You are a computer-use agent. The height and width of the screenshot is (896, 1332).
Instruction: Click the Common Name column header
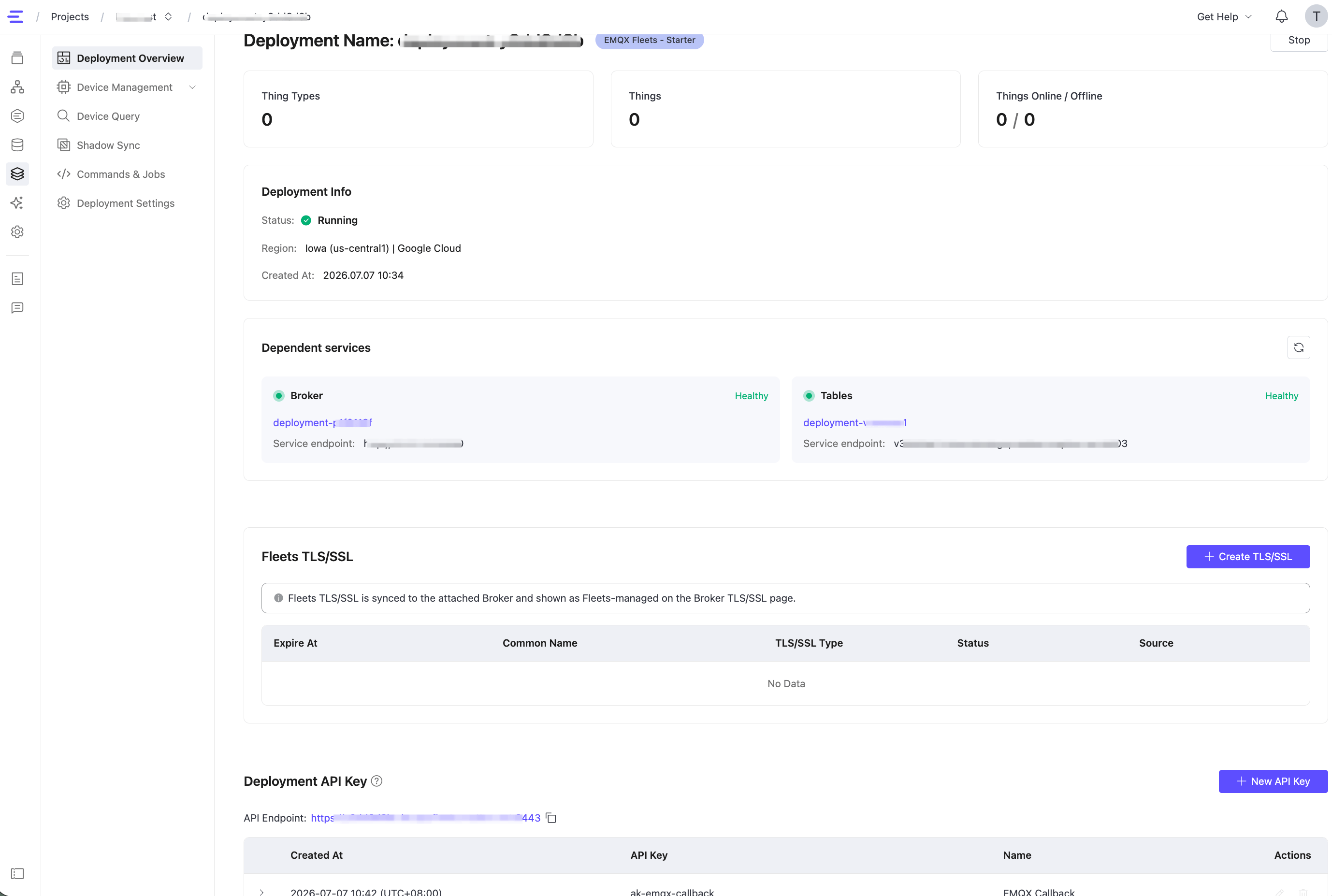(540, 643)
